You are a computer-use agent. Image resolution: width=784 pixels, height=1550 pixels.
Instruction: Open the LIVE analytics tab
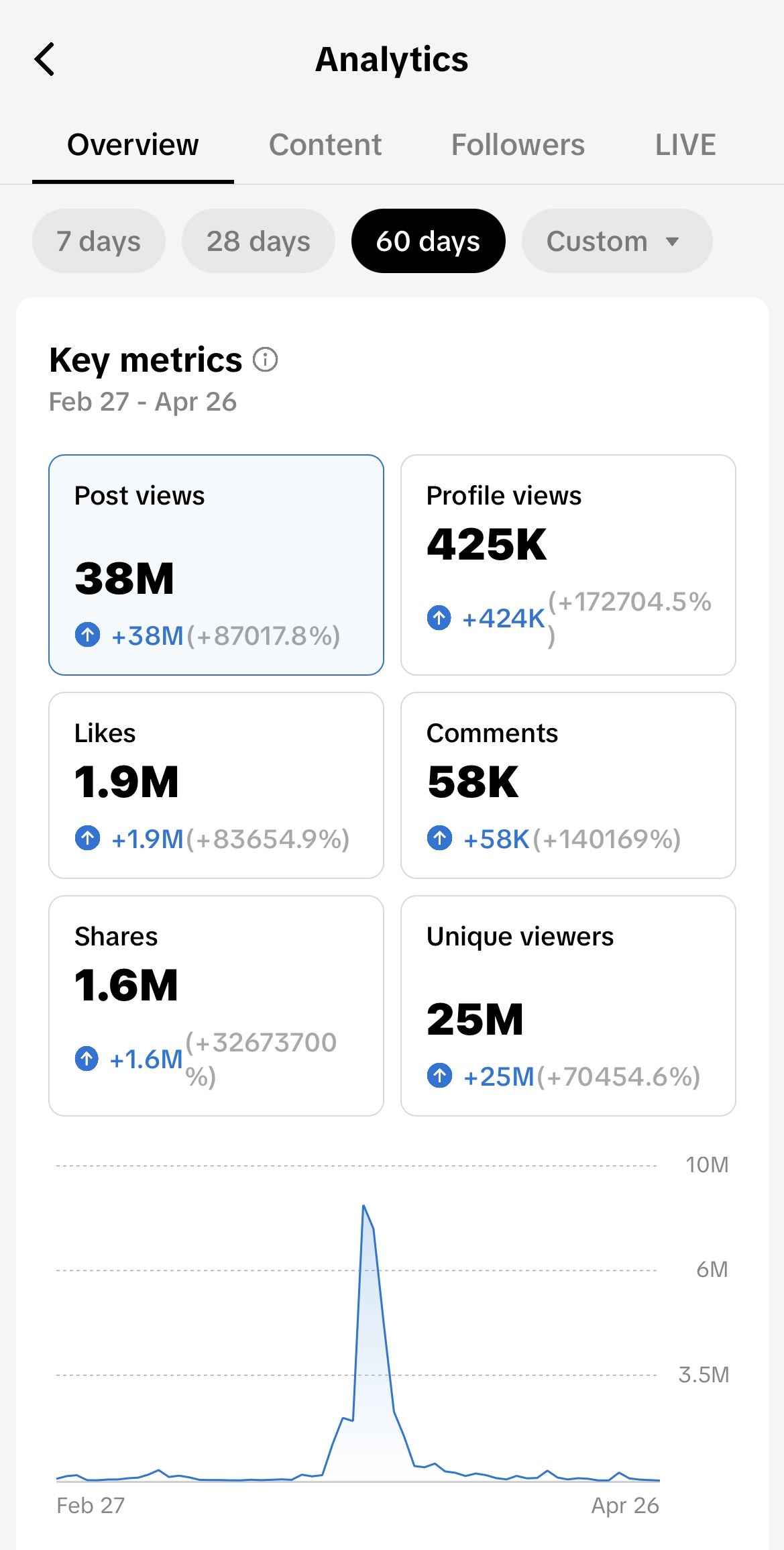[x=685, y=145]
